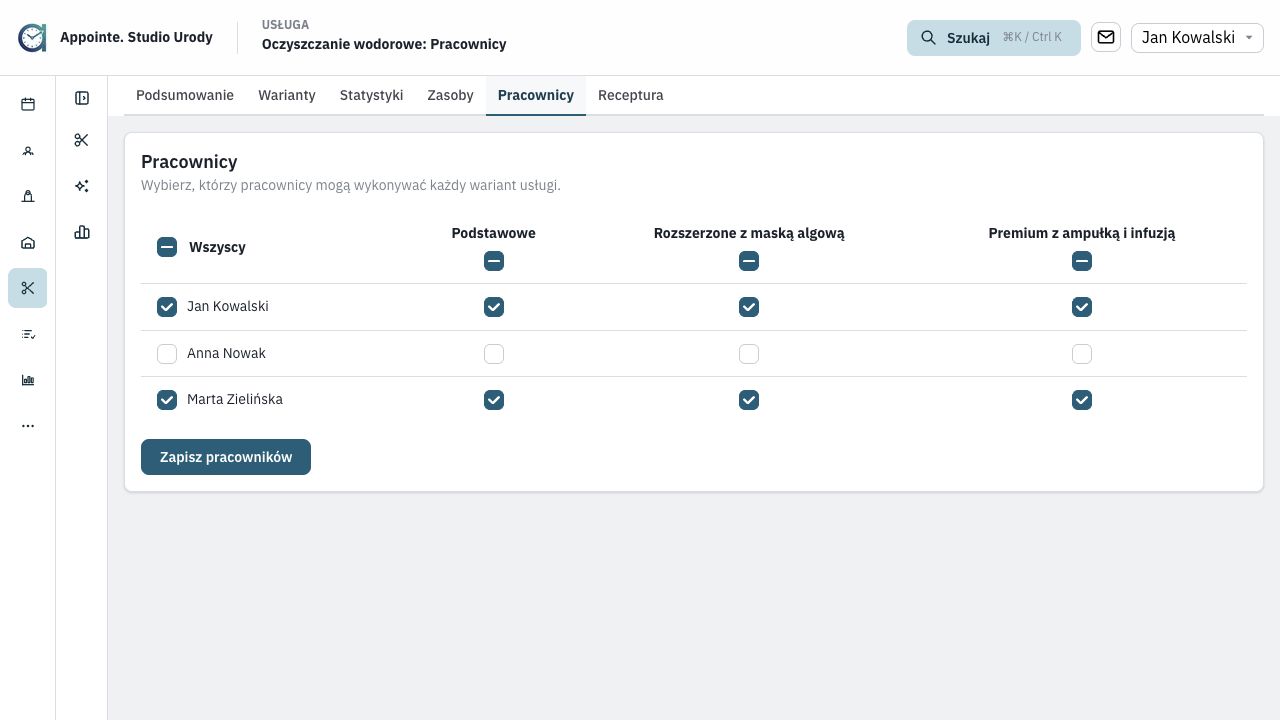Switch to the Warianty tab
Screen dimensions: 1280x720
pos(287,95)
